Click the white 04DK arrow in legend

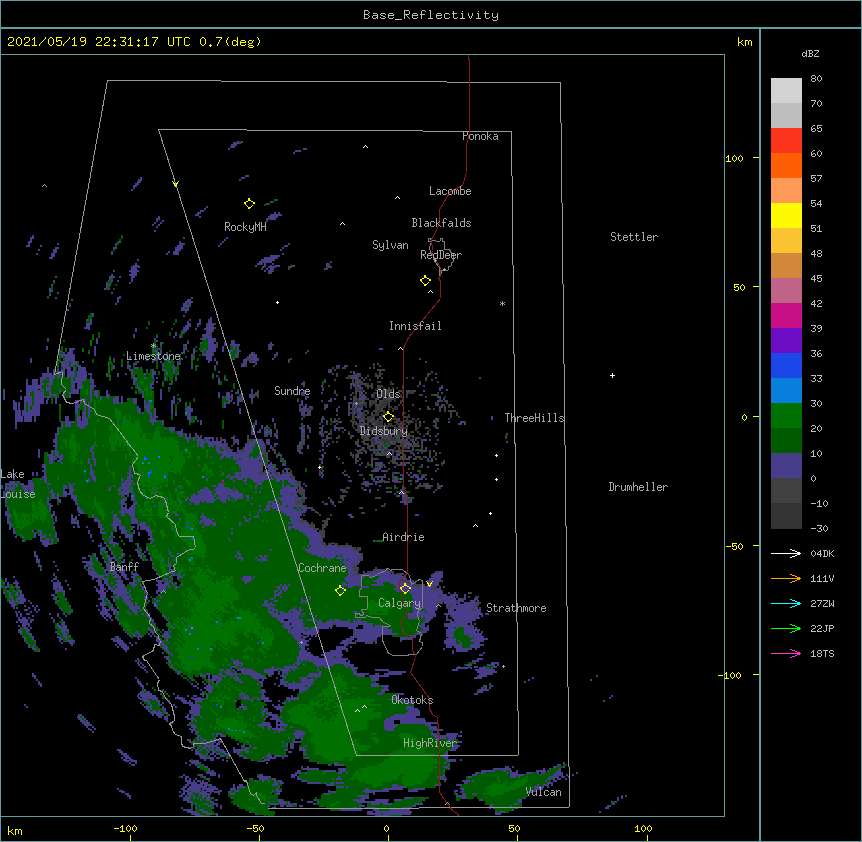click(786, 553)
